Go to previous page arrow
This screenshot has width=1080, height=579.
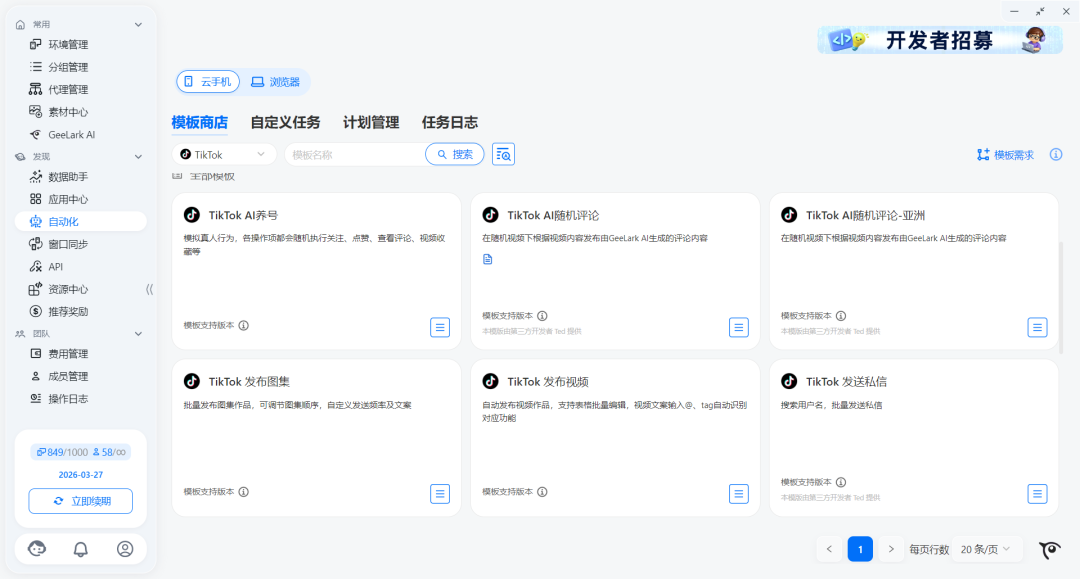[829, 549]
